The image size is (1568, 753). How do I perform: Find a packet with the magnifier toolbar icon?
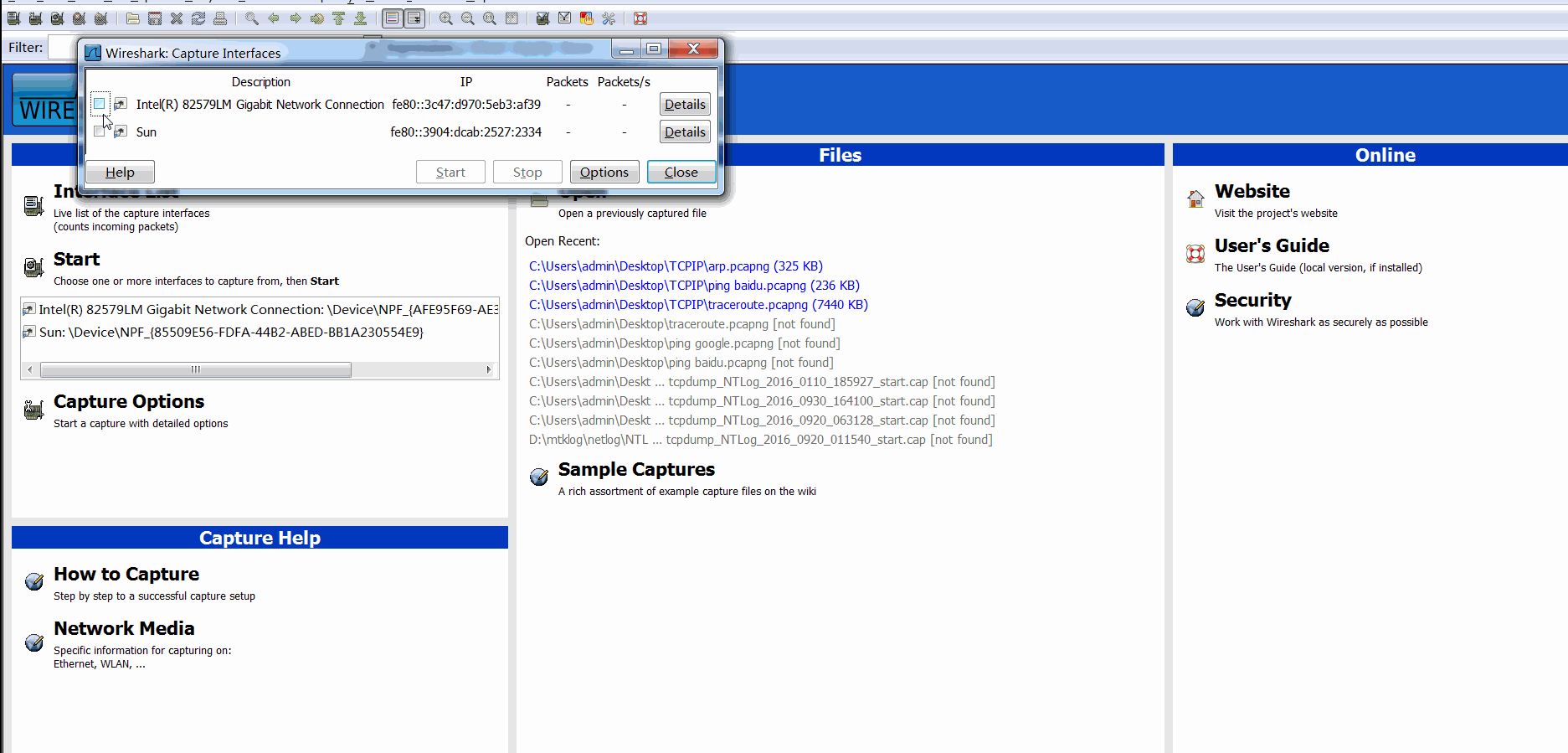click(x=252, y=18)
